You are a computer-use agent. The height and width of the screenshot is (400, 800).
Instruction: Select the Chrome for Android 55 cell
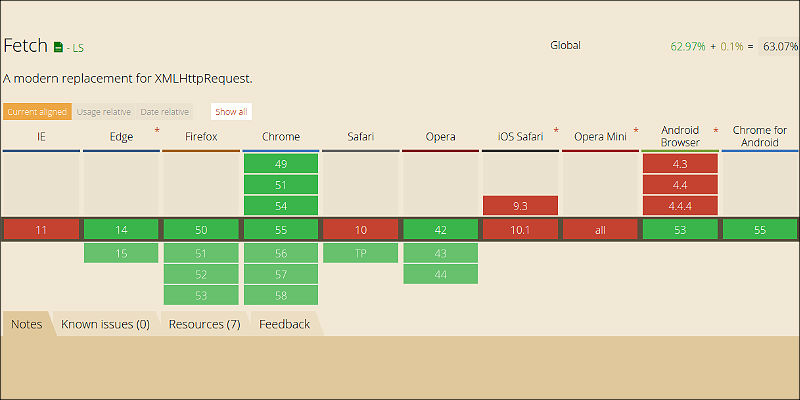point(760,230)
